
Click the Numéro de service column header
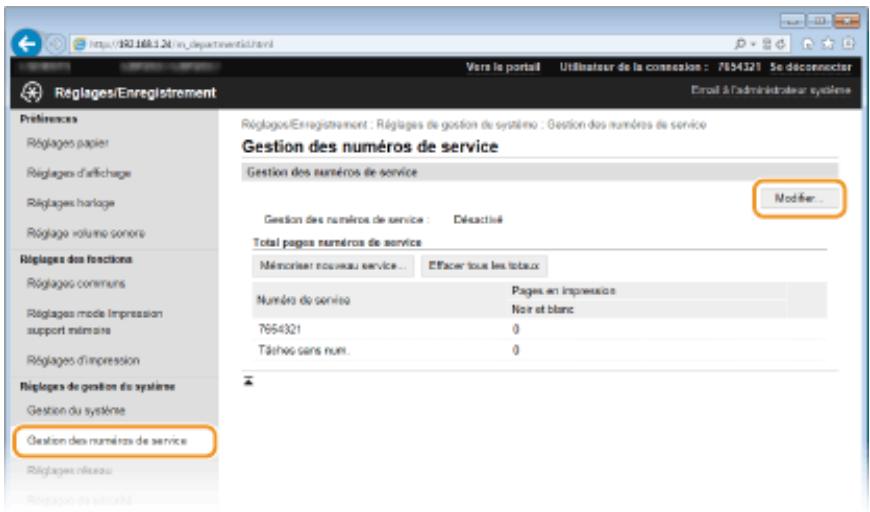(x=304, y=300)
